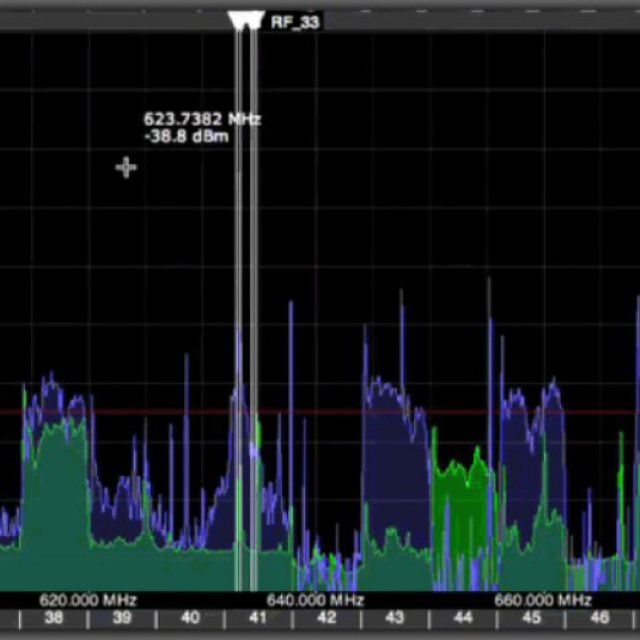
Task: Choose channel 43 on the bottom ruler
Action: (x=395, y=618)
